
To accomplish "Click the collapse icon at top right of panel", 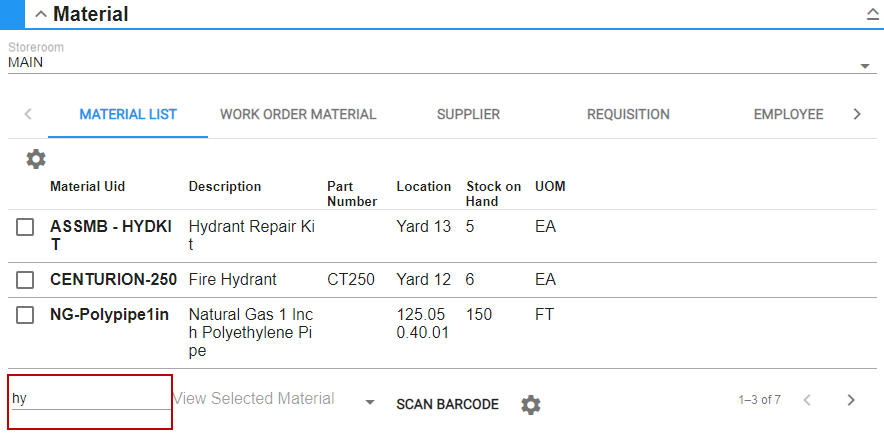I will (x=871, y=15).
